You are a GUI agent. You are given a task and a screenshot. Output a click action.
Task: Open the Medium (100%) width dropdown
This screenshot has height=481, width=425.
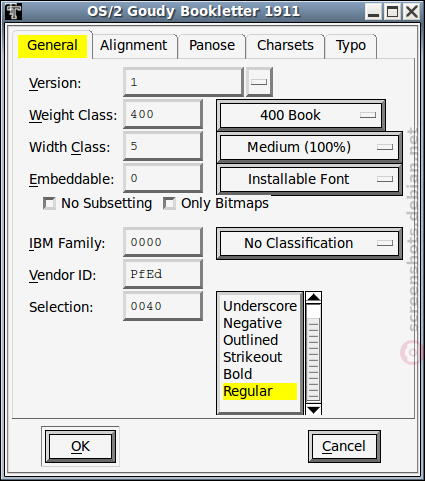(309, 147)
